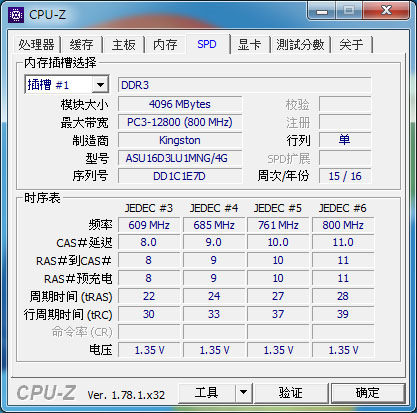417x413 pixels.
Task: Switch to the 測試分數 tab
Action: [x=300, y=44]
